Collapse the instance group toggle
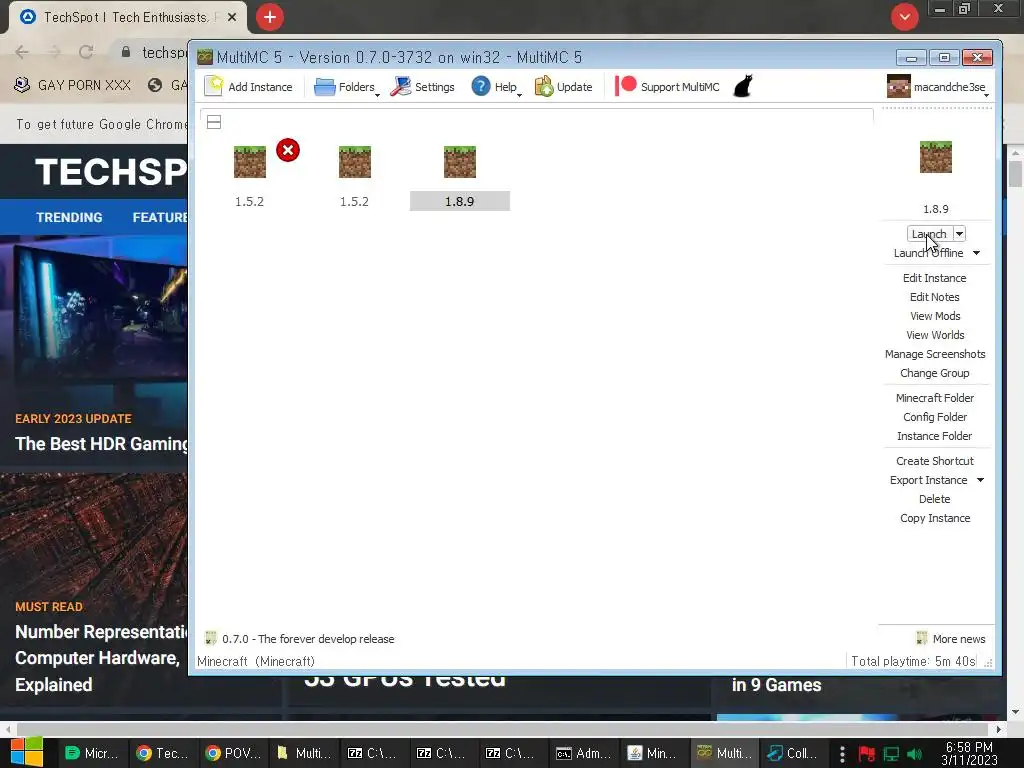Image resolution: width=1024 pixels, height=768 pixels. coord(214,122)
